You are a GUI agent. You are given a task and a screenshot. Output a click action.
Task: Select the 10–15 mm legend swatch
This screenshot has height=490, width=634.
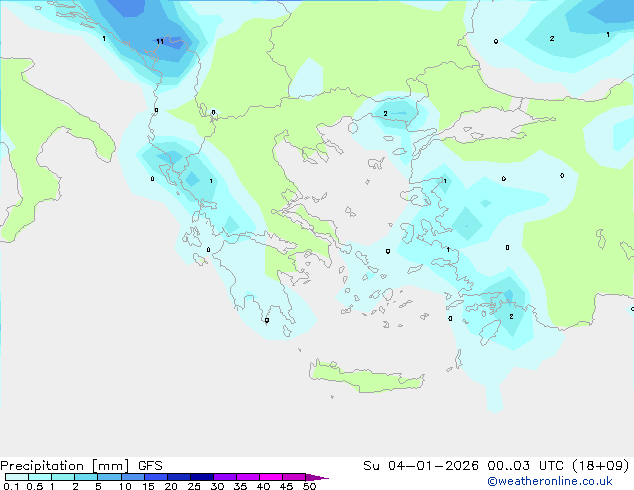(x=132, y=477)
